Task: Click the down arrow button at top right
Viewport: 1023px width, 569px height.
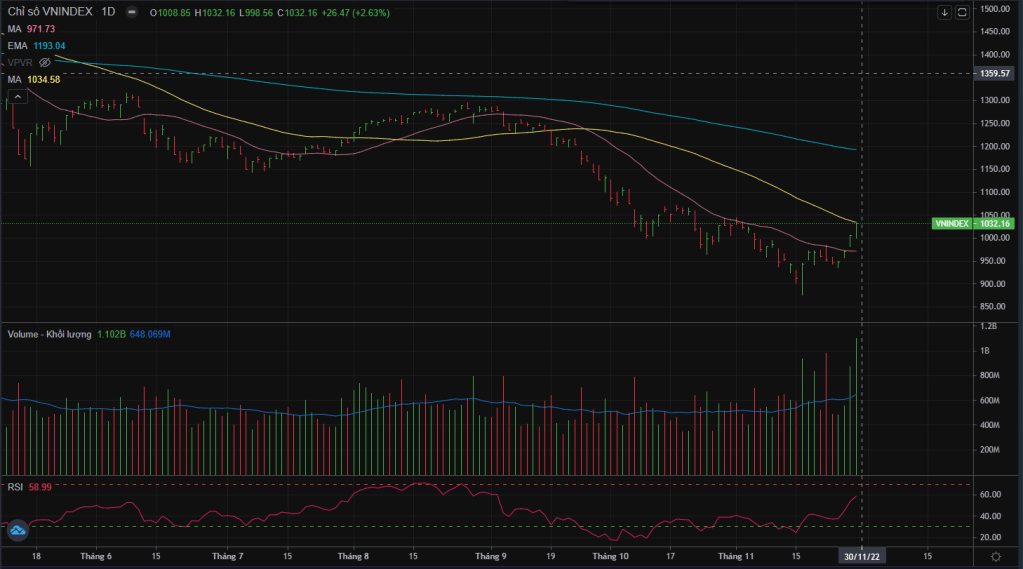Action: pos(944,13)
